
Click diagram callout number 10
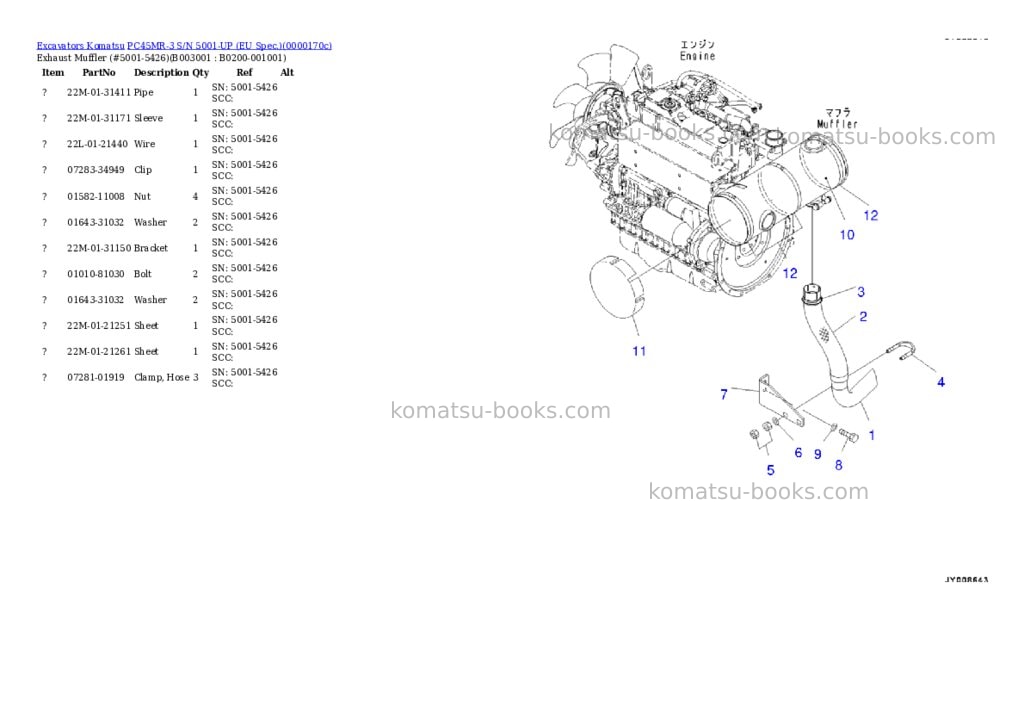pos(847,235)
